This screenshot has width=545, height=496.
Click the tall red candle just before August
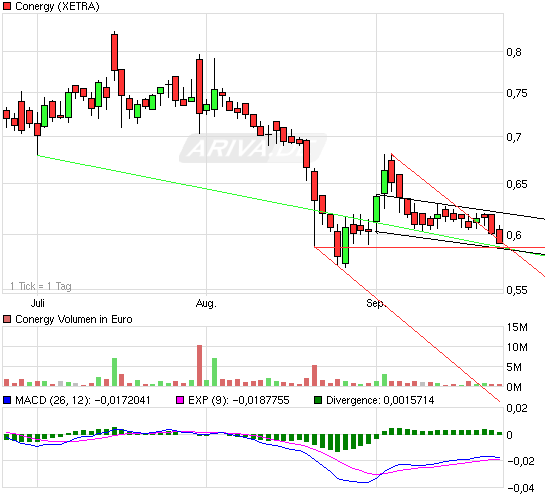point(199,86)
